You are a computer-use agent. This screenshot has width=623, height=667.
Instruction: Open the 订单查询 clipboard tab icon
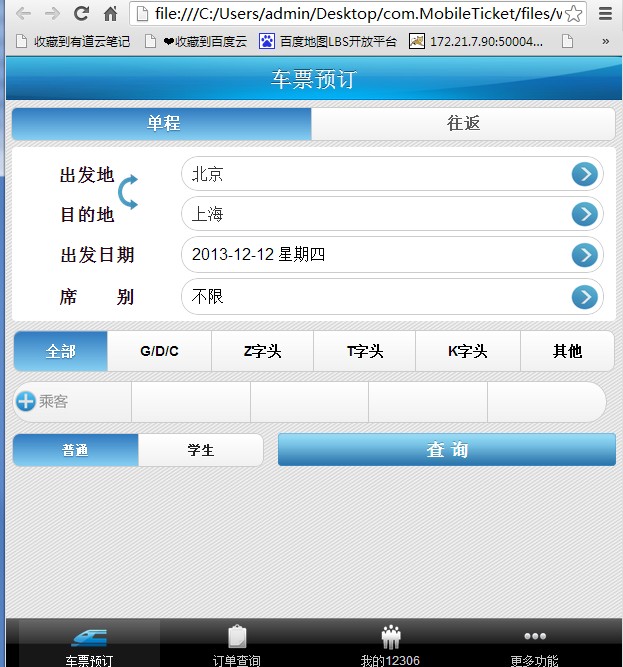coord(237,636)
